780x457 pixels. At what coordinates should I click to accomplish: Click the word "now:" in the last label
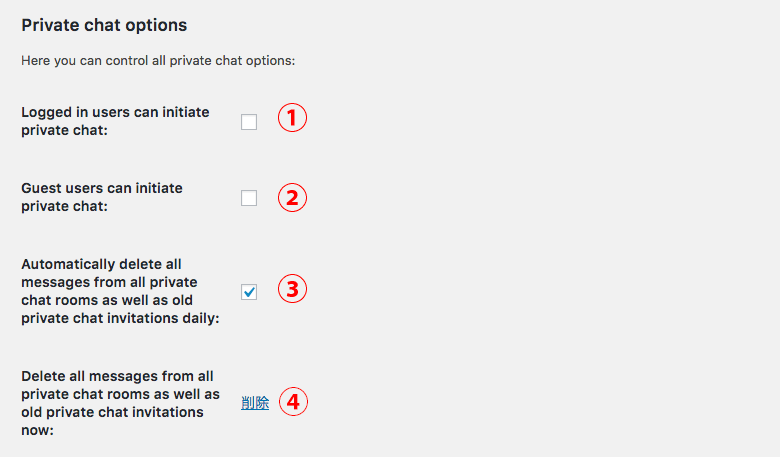37,431
